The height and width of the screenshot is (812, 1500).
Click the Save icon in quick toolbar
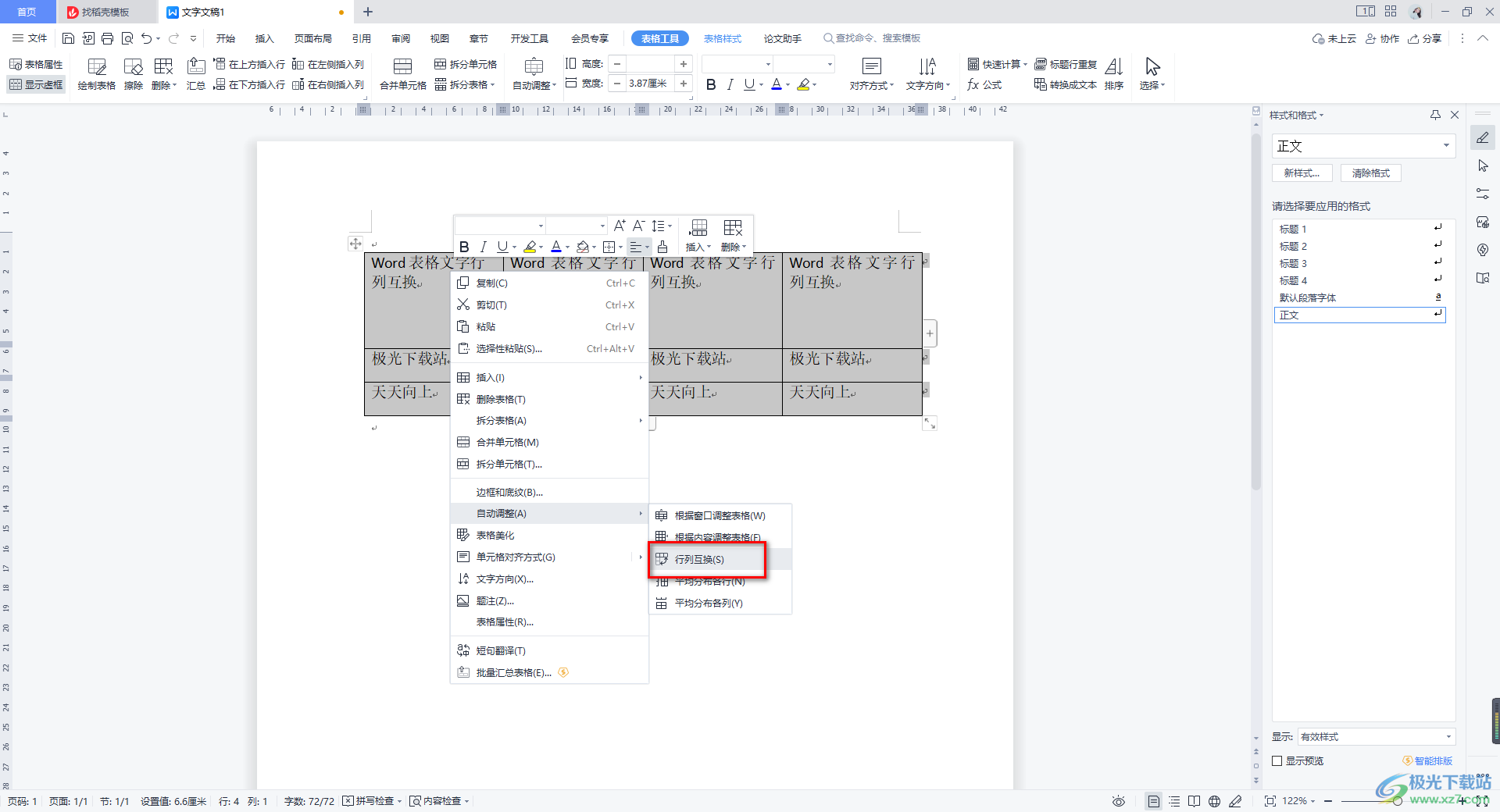tap(68, 38)
